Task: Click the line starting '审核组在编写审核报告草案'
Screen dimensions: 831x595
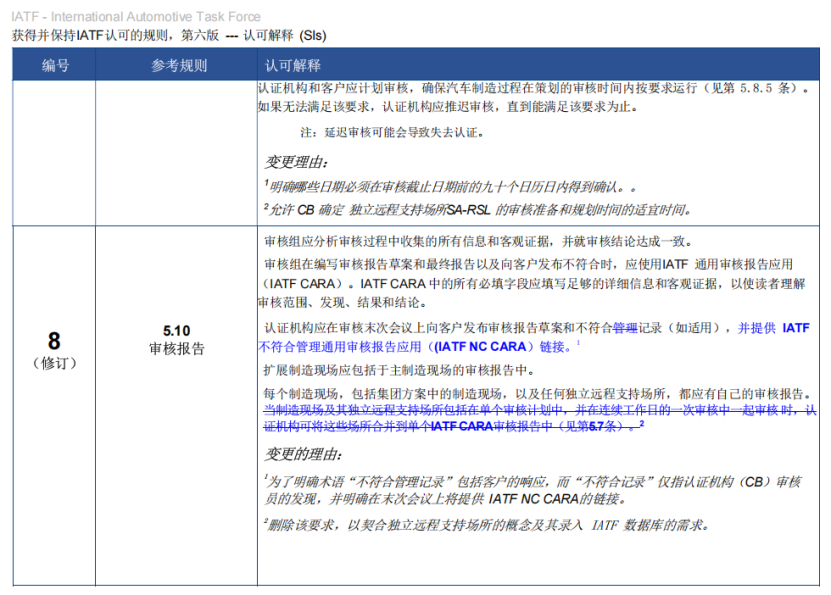Action: (528, 264)
